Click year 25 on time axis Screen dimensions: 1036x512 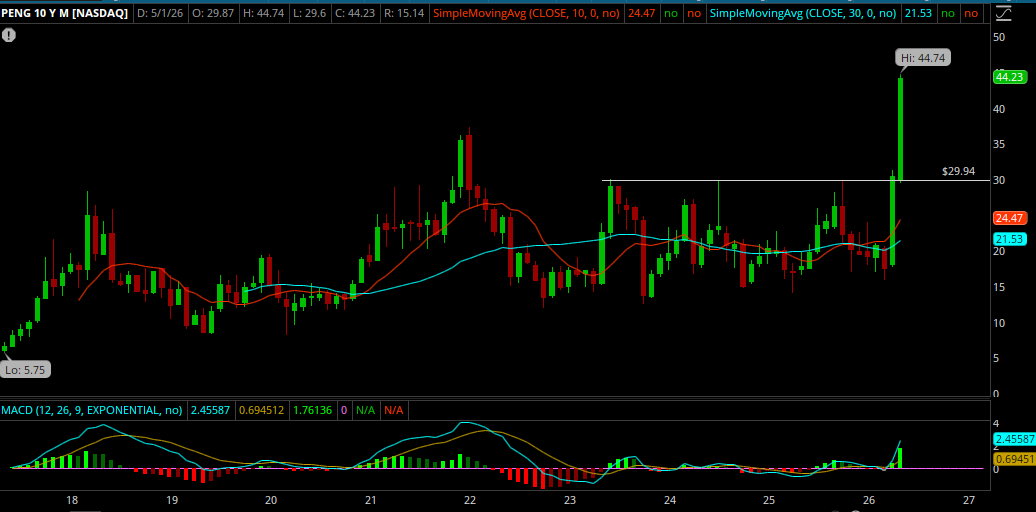click(769, 499)
